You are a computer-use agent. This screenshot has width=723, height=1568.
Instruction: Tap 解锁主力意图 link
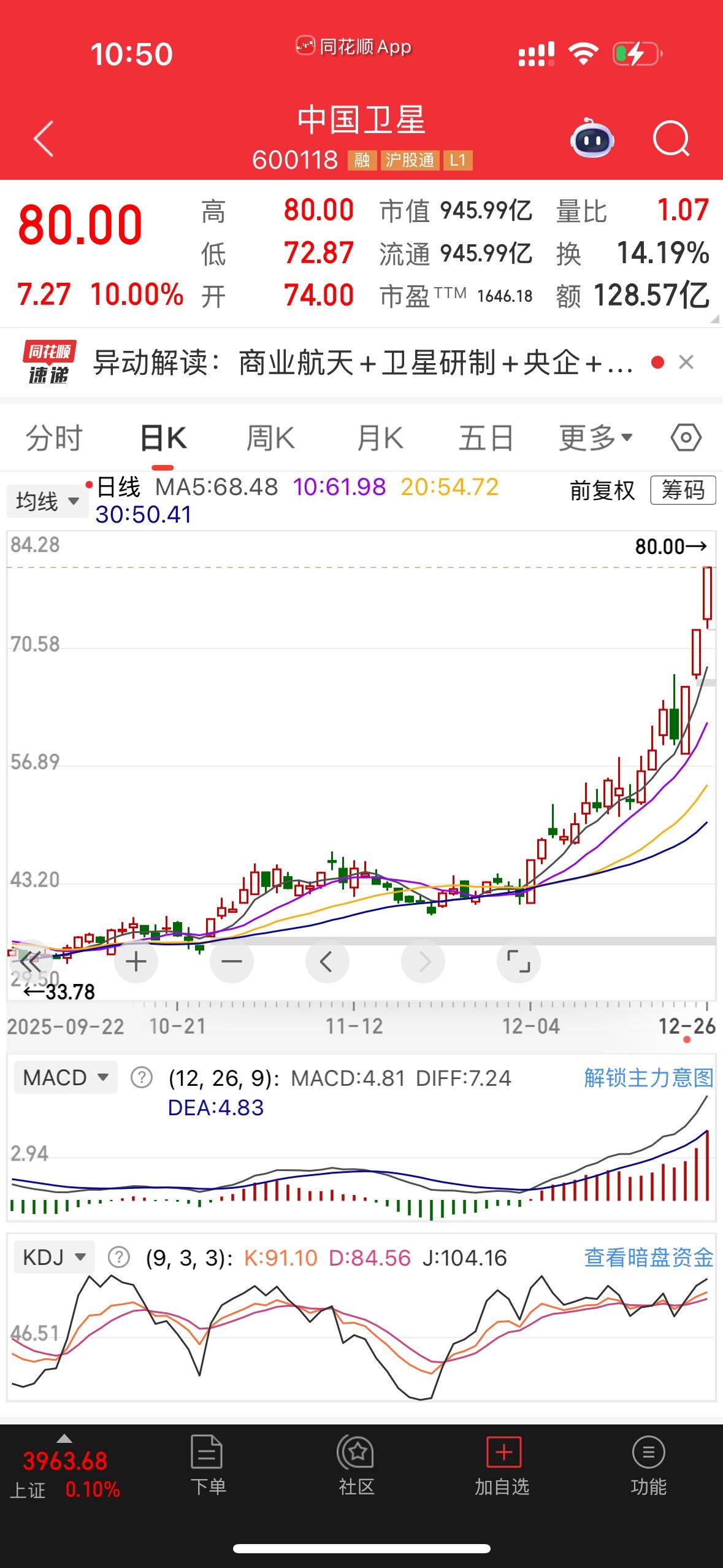pos(649,1077)
